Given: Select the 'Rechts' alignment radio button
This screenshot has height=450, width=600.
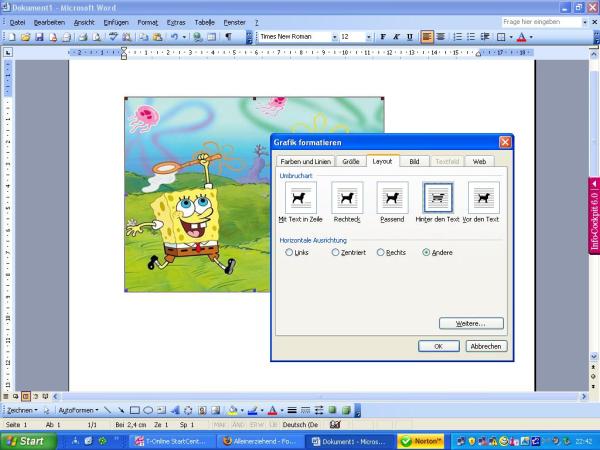Looking at the screenshot, I should click(x=380, y=252).
